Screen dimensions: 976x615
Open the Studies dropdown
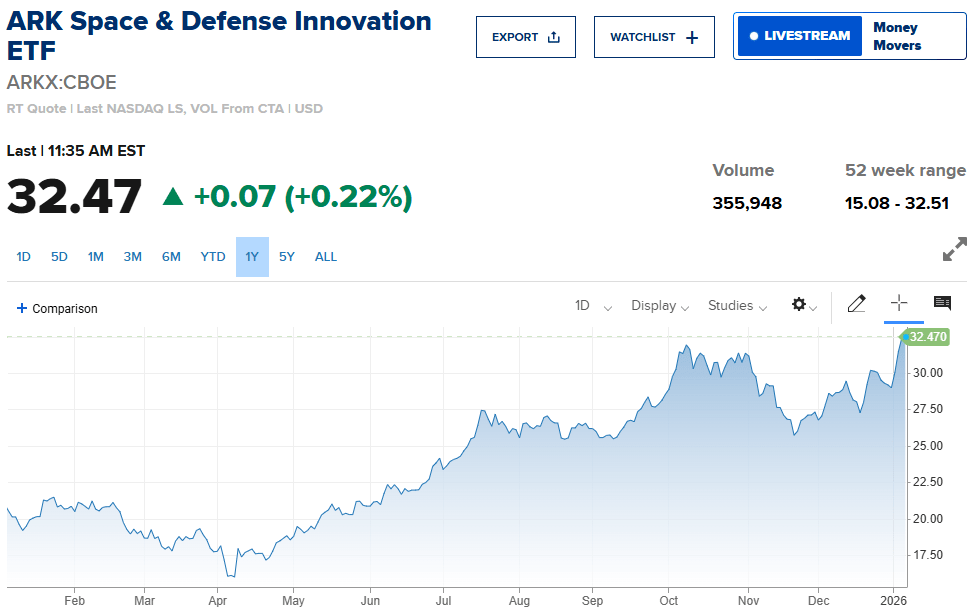click(737, 306)
